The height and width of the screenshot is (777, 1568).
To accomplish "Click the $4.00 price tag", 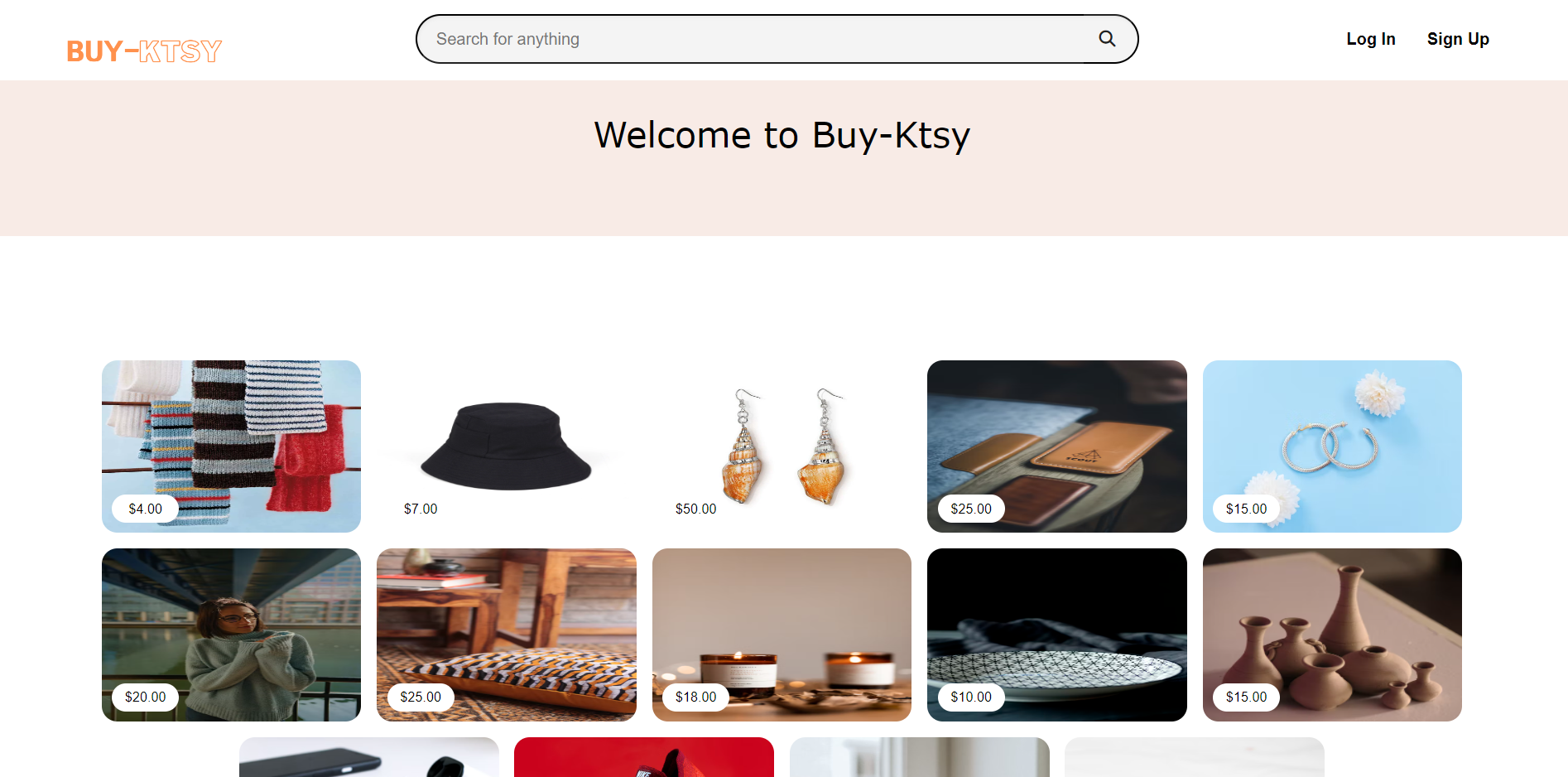I will pyautogui.click(x=146, y=509).
